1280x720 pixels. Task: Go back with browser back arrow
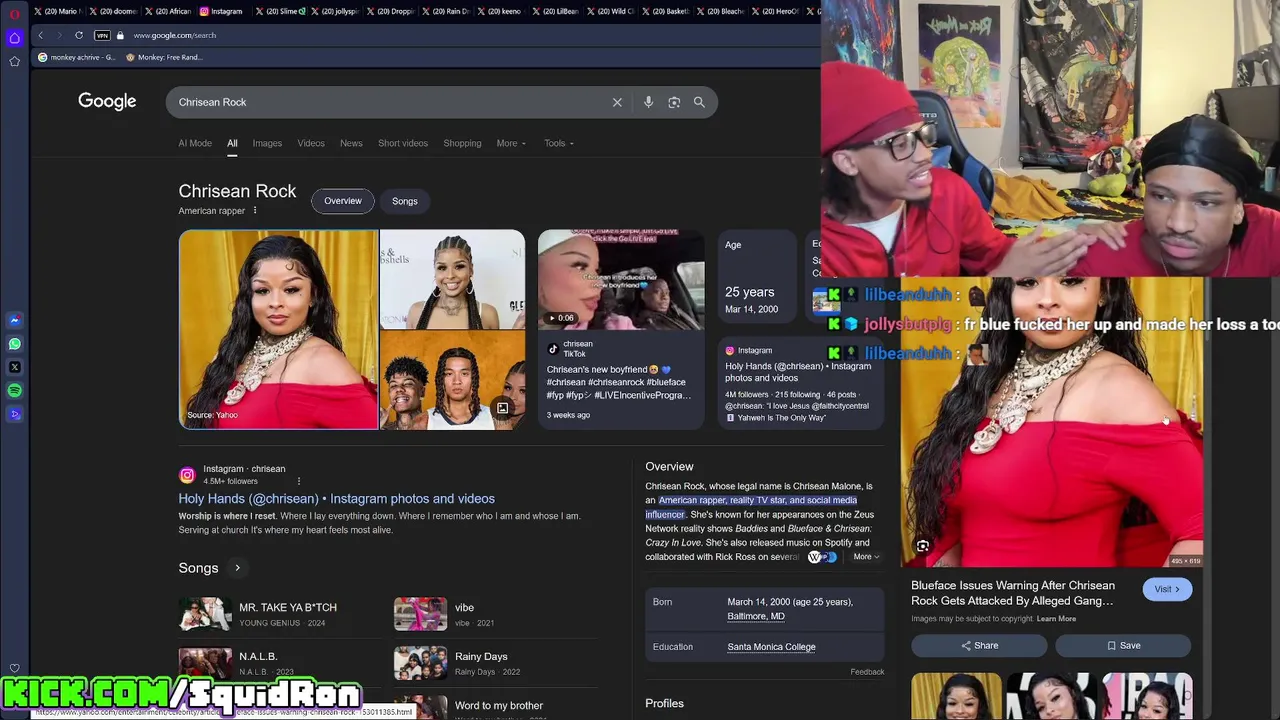[x=41, y=35]
